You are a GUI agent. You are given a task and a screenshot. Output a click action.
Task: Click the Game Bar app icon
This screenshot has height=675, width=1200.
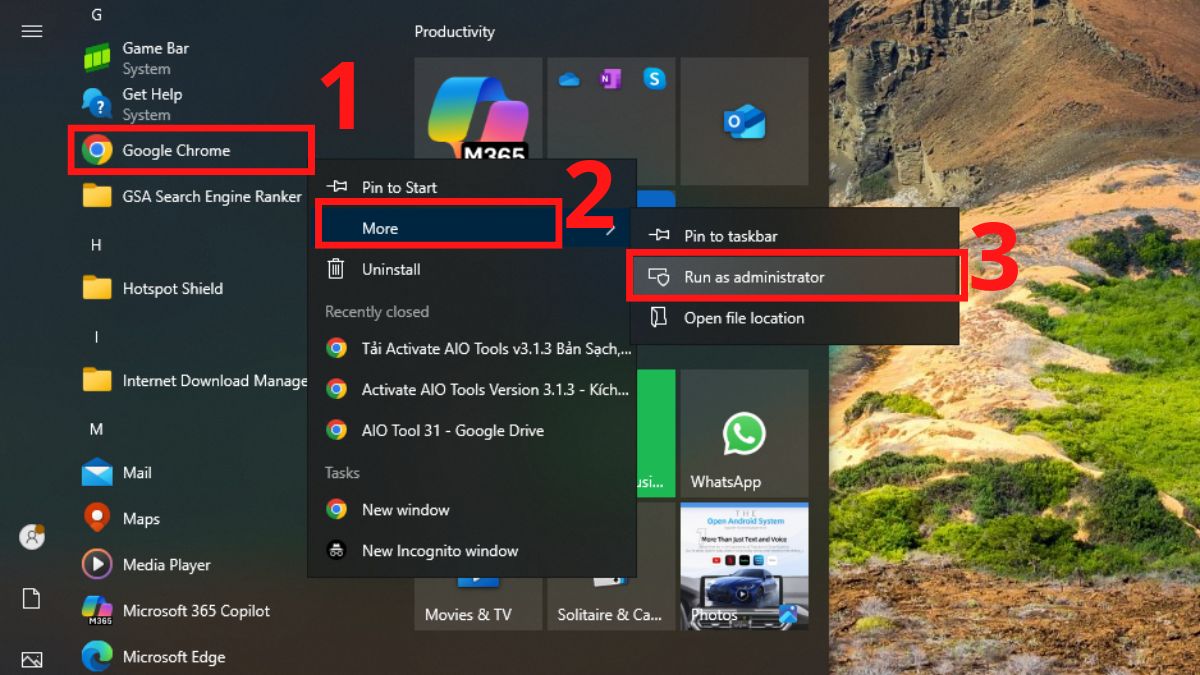(x=97, y=57)
